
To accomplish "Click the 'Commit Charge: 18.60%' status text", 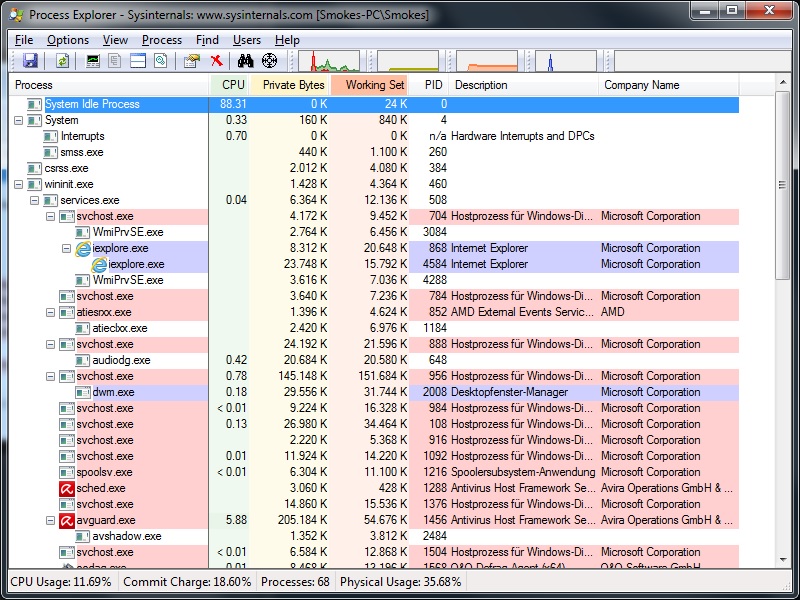I will pyautogui.click(x=187, y=582).
